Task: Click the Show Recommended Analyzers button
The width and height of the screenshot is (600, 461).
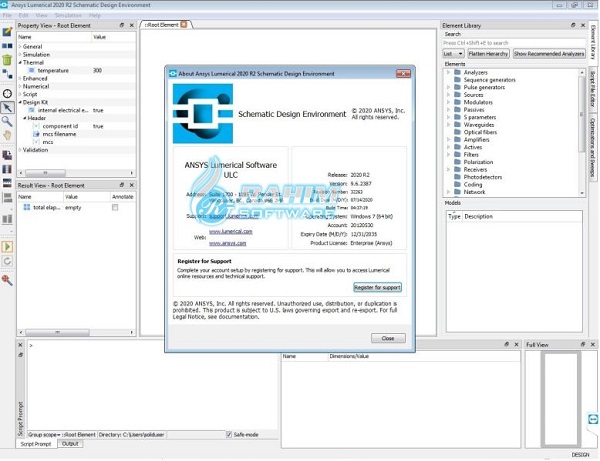Action: coord(549,54)
